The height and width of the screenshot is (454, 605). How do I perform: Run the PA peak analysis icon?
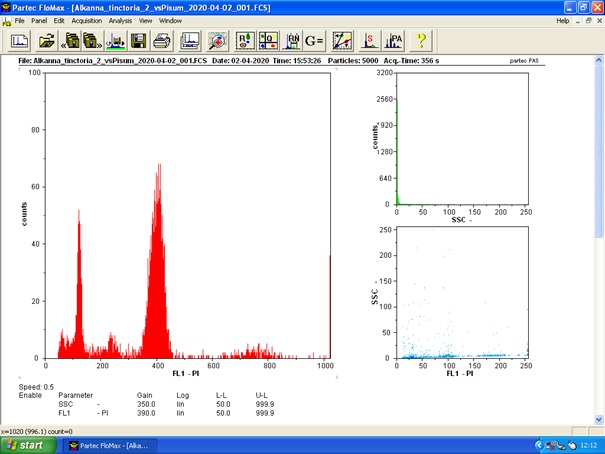tap(393, 41)
